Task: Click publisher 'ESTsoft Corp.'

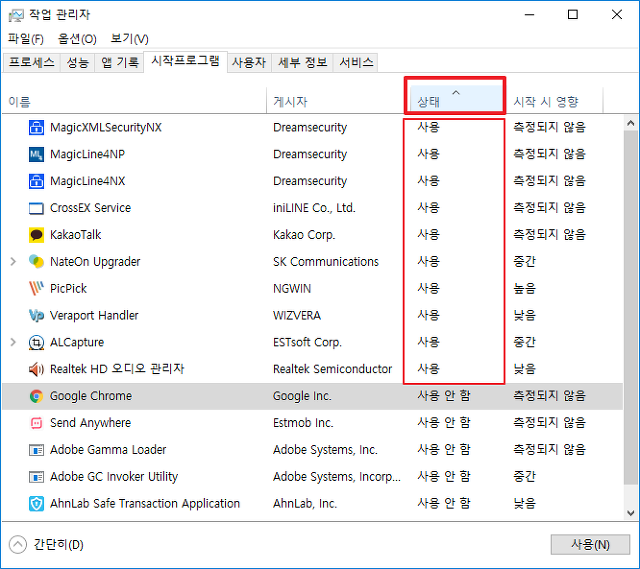Action: 307,342
